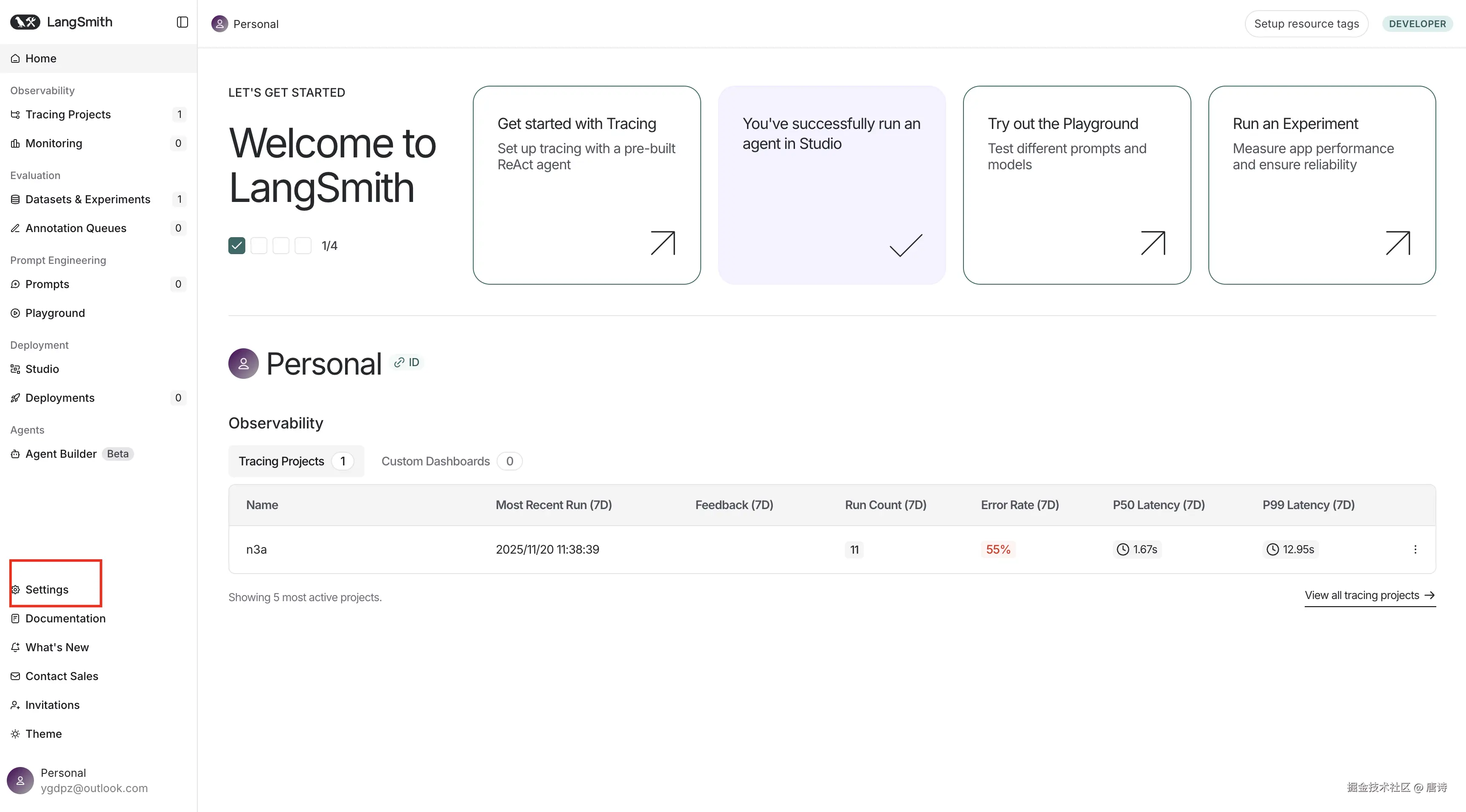Open Agent Builder Beta
The height and width of the screenshot is (812, 1466).
click(x=61, y=454)
